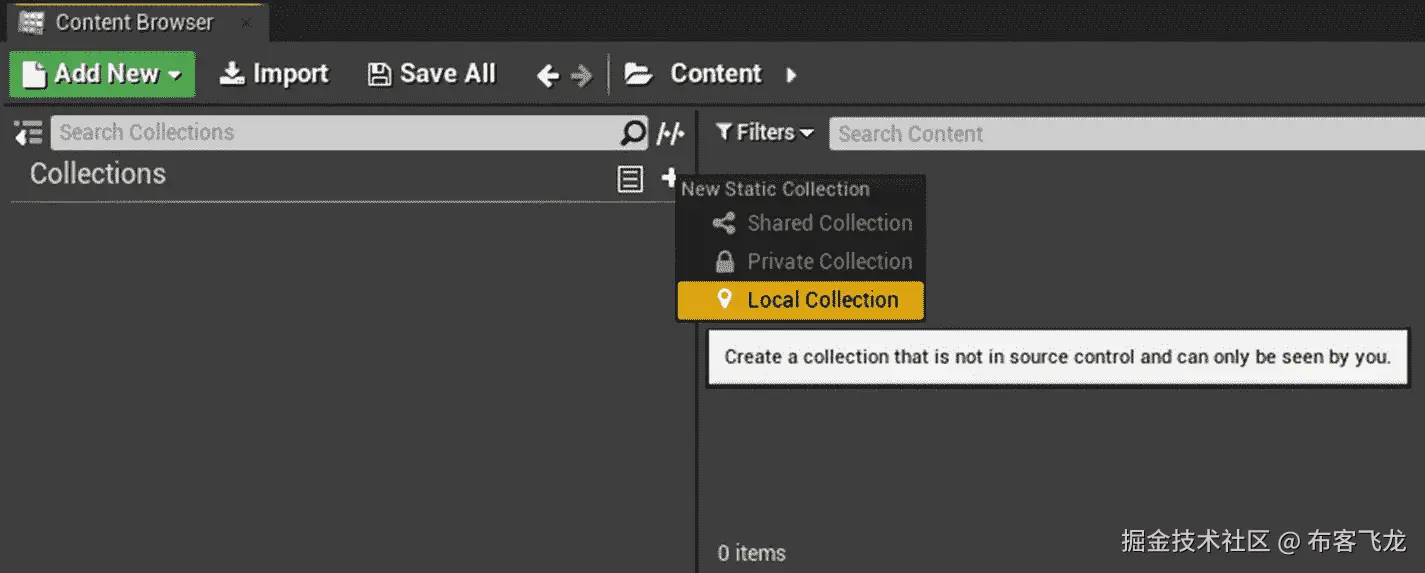The height and width of the screenshot is (573, 1425).
Task: Focus the Search Collections field
Action: [335, 133]
